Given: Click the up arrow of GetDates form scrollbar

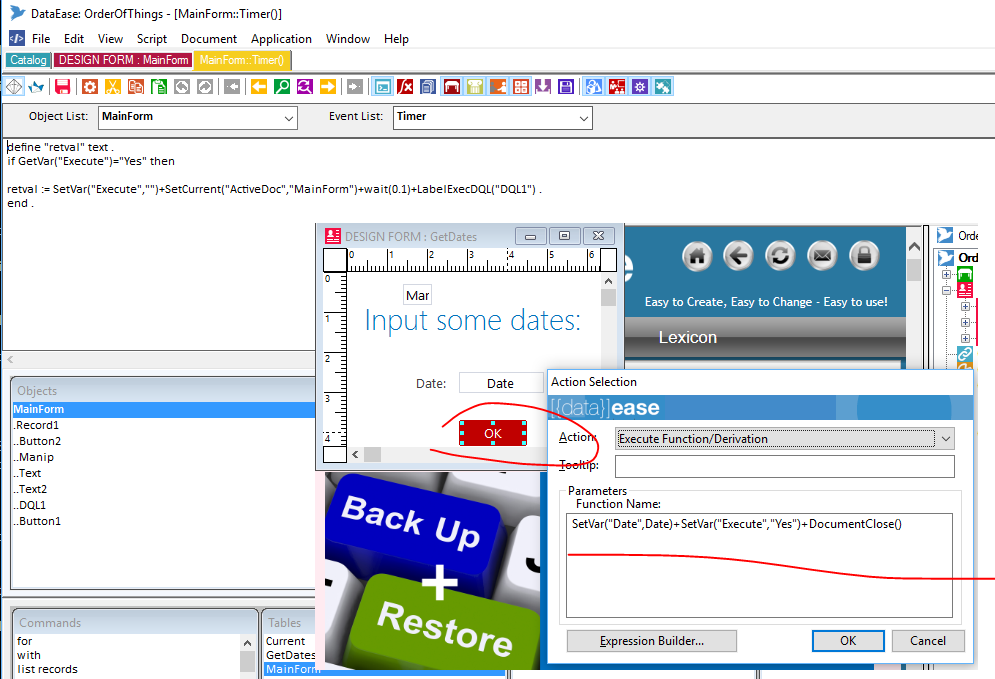Looking at the screenshot, I should [608, 281].
